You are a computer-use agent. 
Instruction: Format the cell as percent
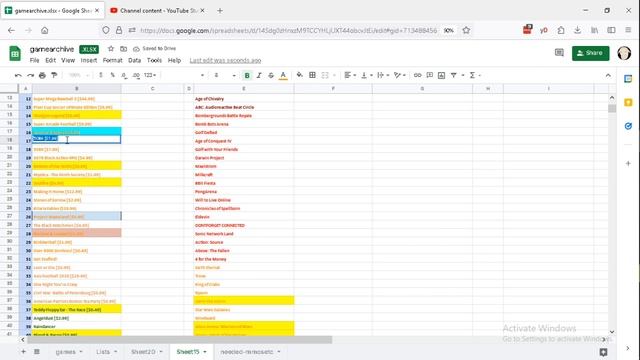[x=112, y=76]
